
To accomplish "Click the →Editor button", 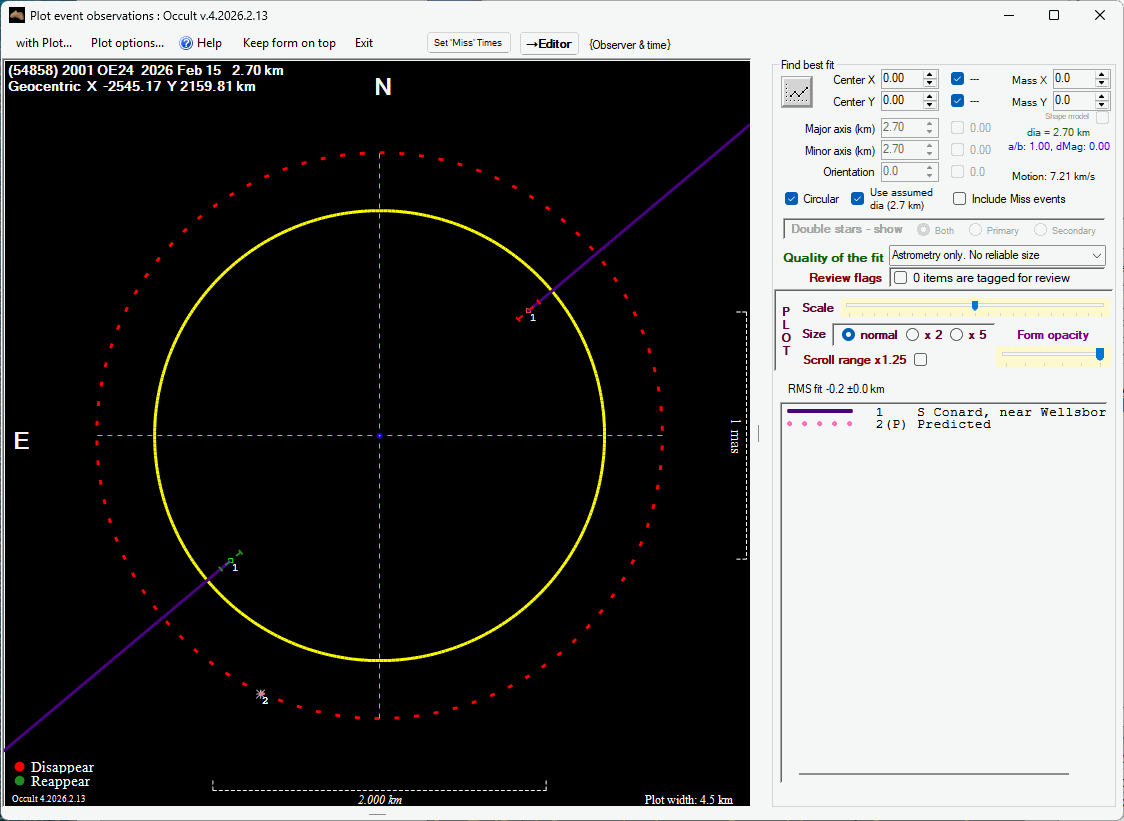I will coord(549,44).
